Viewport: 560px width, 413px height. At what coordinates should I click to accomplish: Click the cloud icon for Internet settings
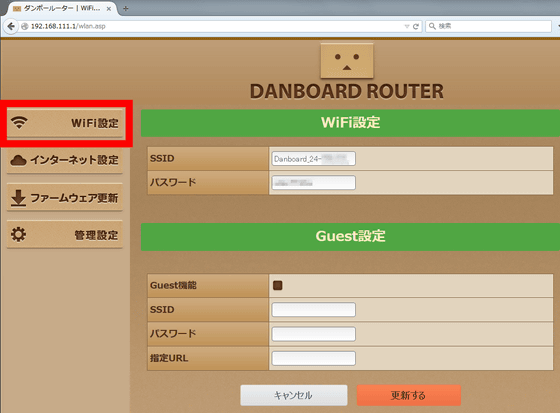coord(18,160)
